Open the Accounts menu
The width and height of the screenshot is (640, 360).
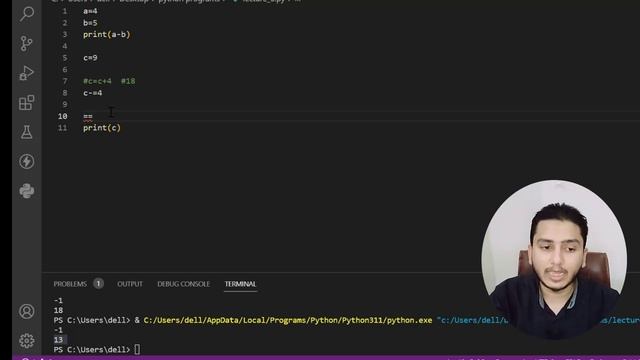coord(27,311)
